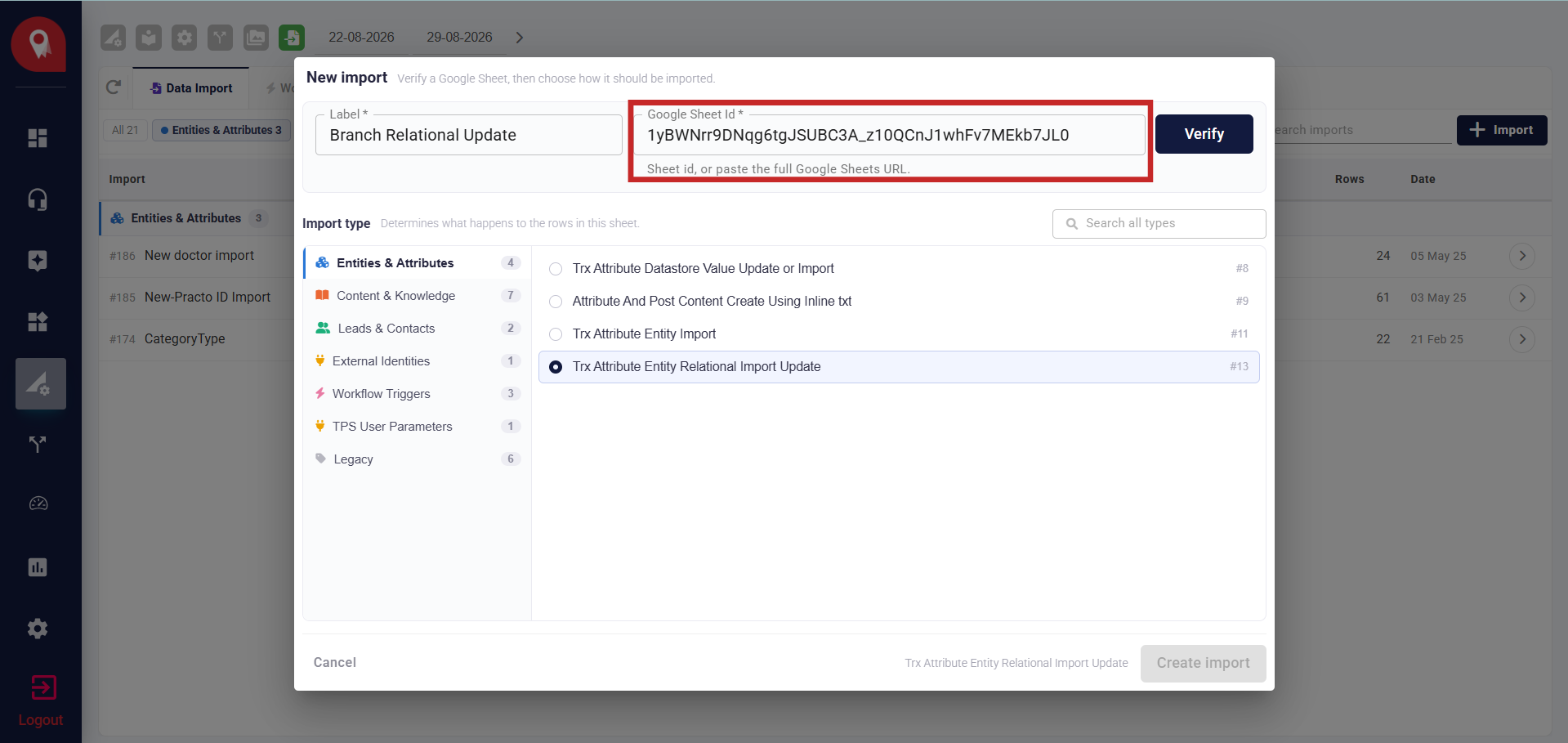Click Cancel in the dialog
Screen dimensions: 1568x743
335,663
